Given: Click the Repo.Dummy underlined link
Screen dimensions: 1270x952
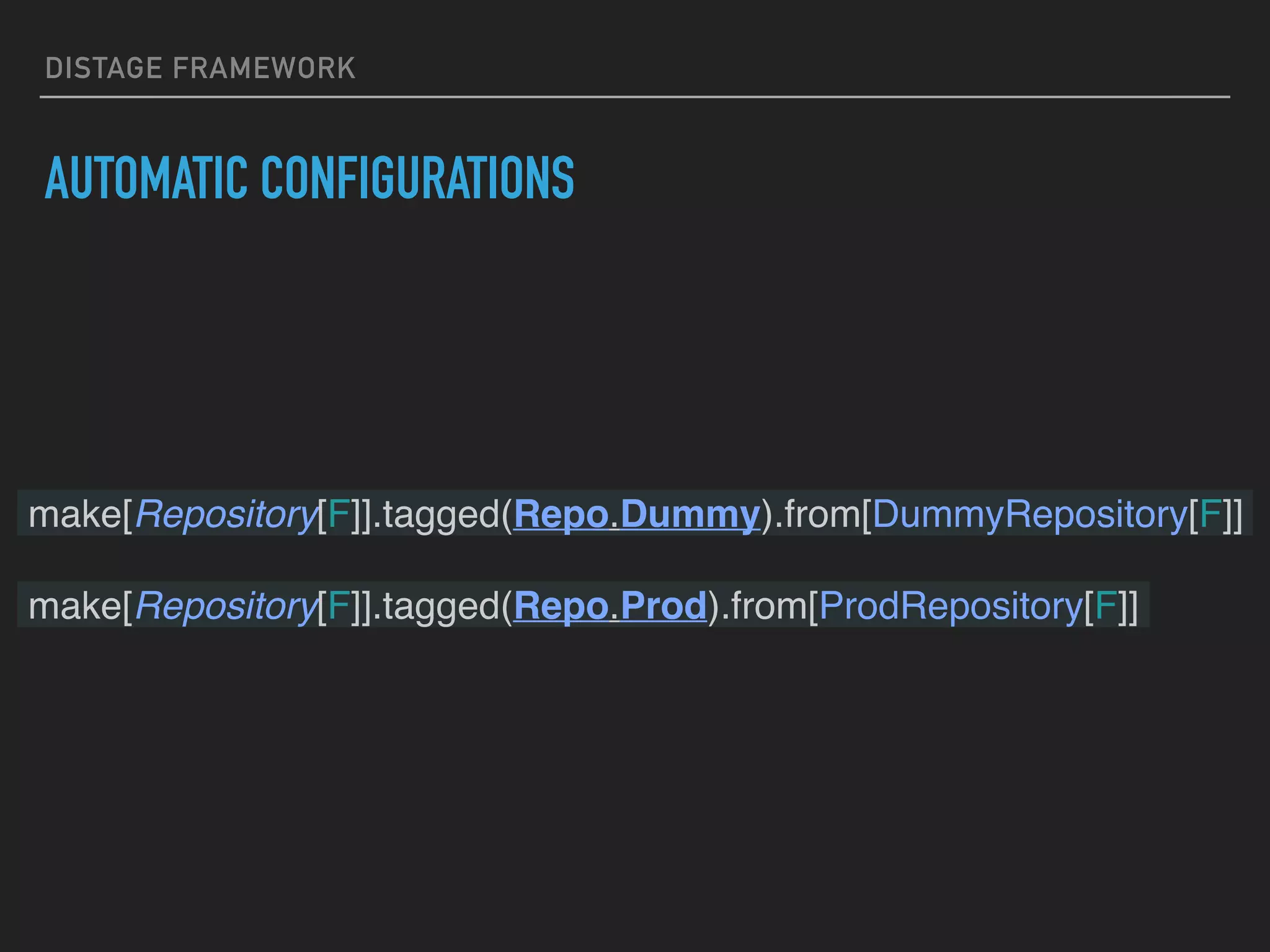Looking at the screenshot, I should coord(636,514).
